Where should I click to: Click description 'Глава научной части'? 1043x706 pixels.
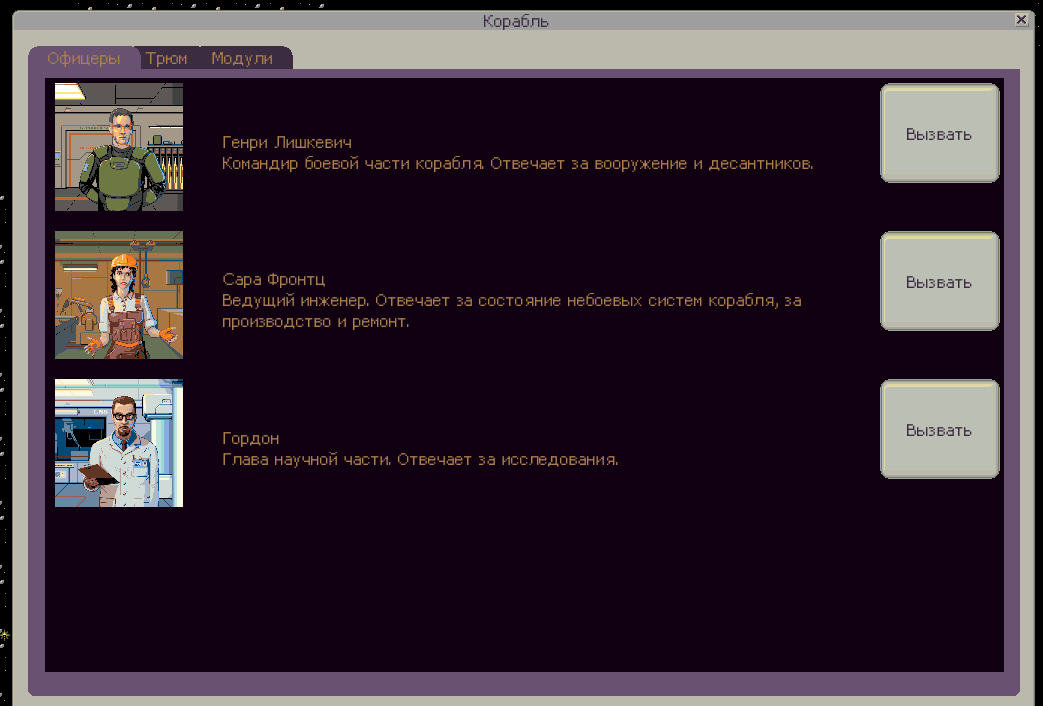click(307, 460)
